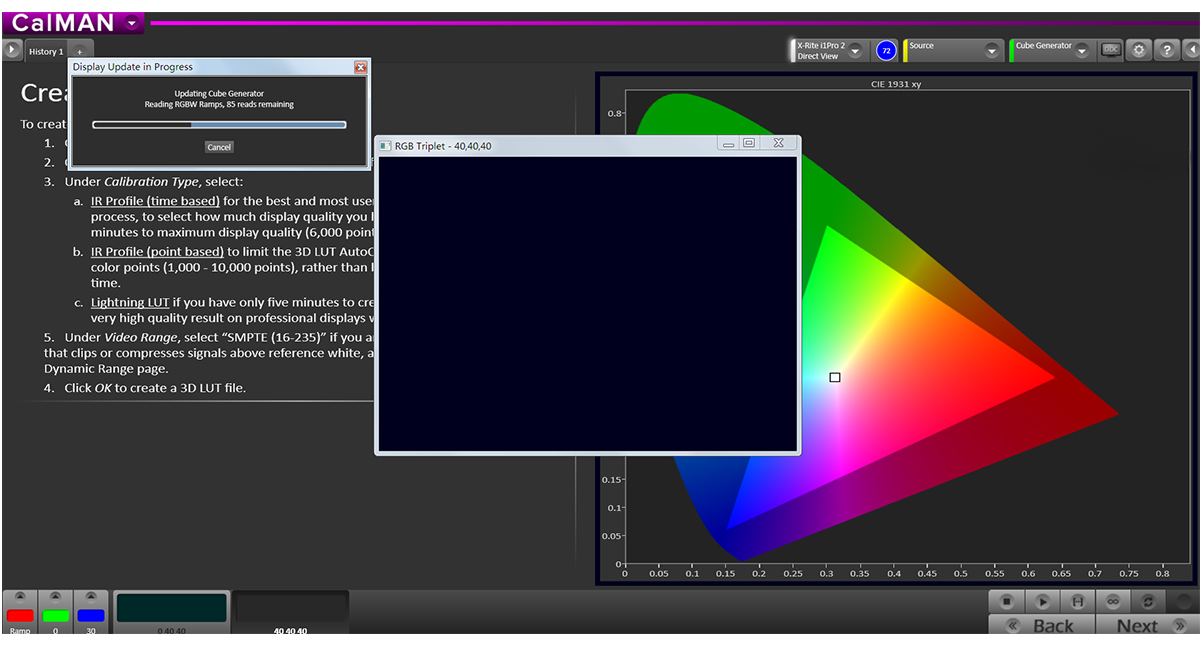Open the Source dropdown

(992, 51)
